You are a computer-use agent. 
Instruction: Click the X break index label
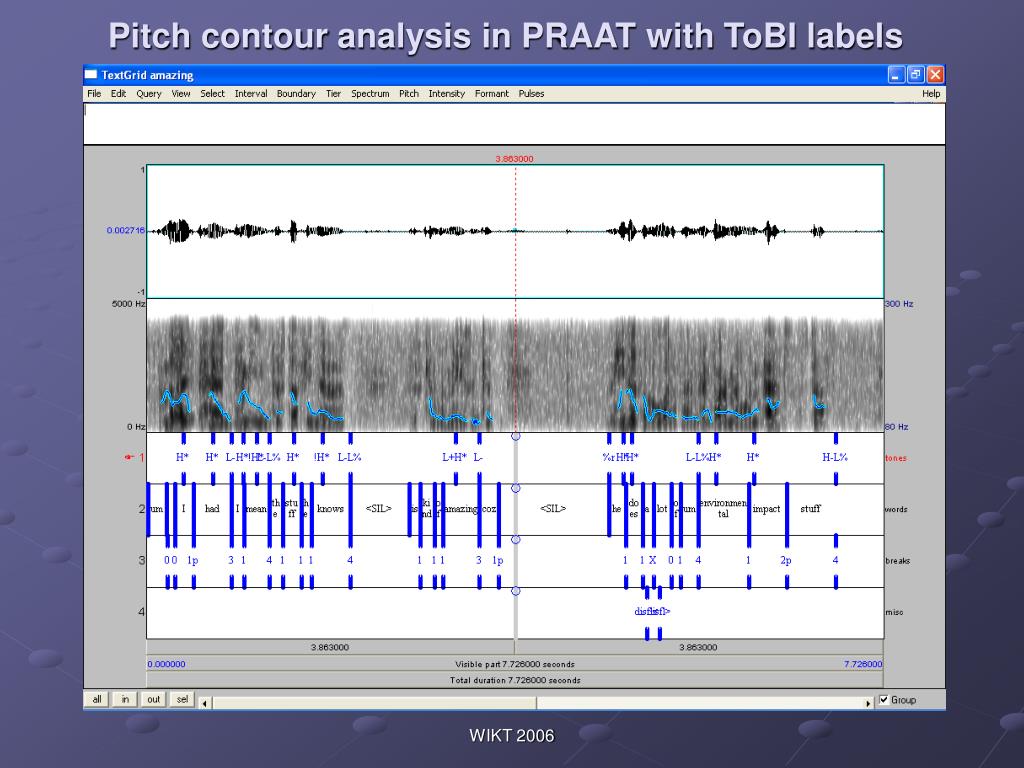(x=652, y=560)
